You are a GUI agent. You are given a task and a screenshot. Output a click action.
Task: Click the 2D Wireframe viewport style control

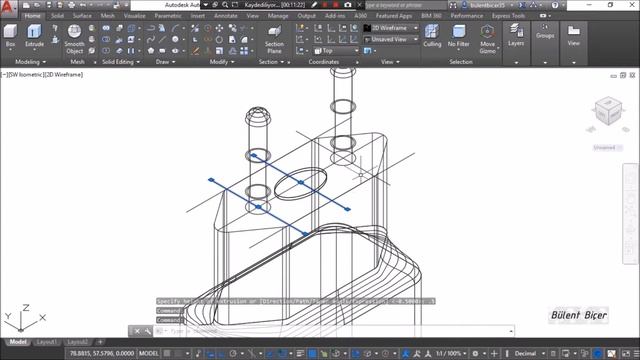[x=63, y=75]
